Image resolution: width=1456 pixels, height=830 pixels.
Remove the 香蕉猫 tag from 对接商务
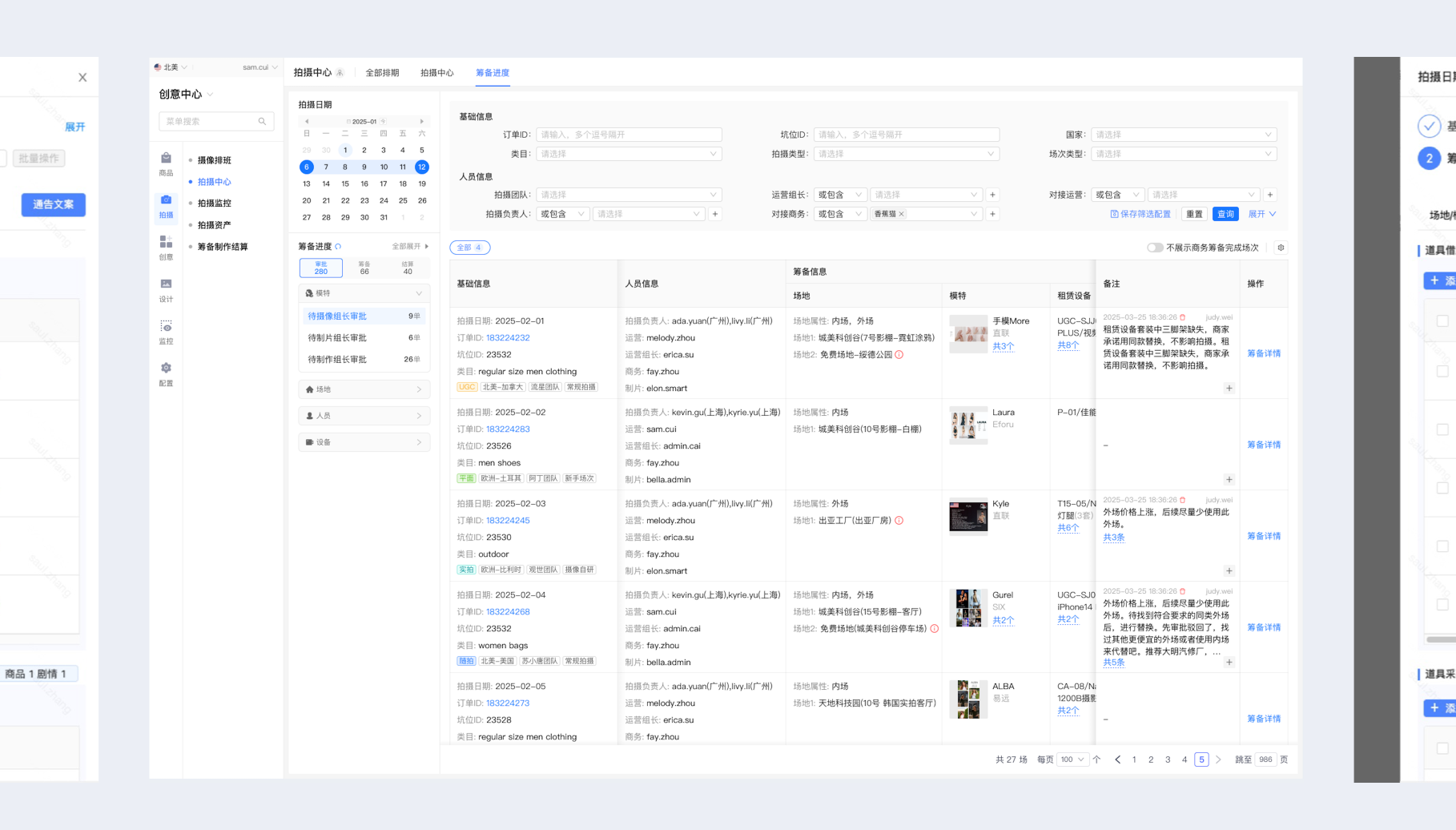[901, 214]
